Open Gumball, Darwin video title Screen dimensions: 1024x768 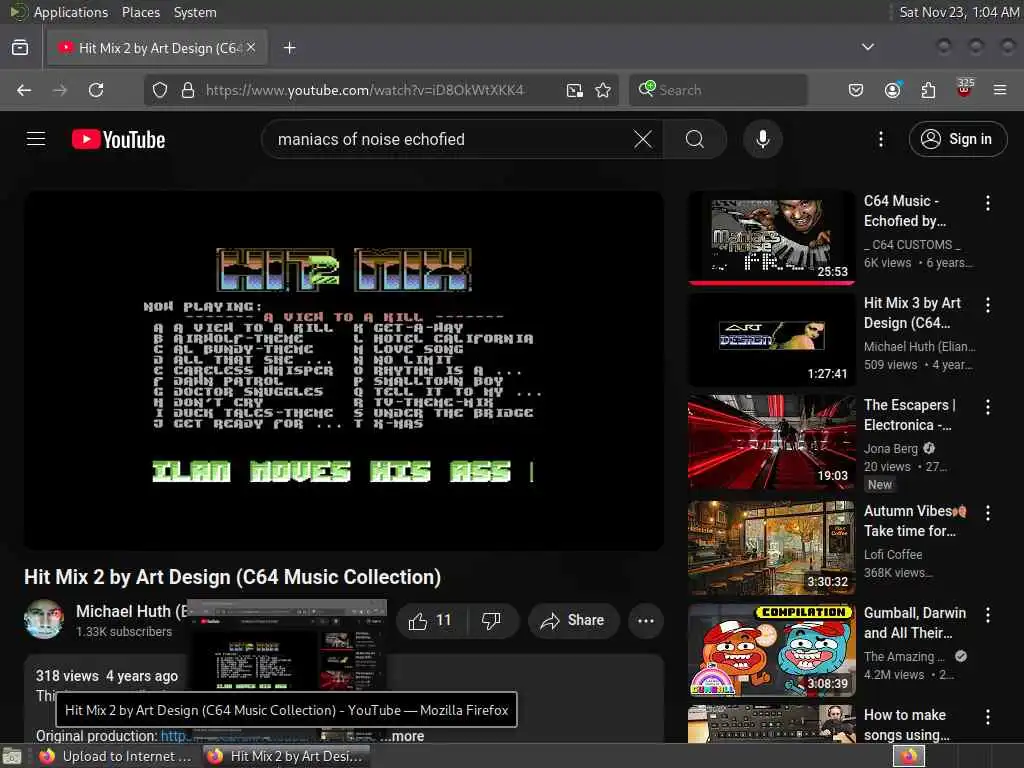pos(915,623)
